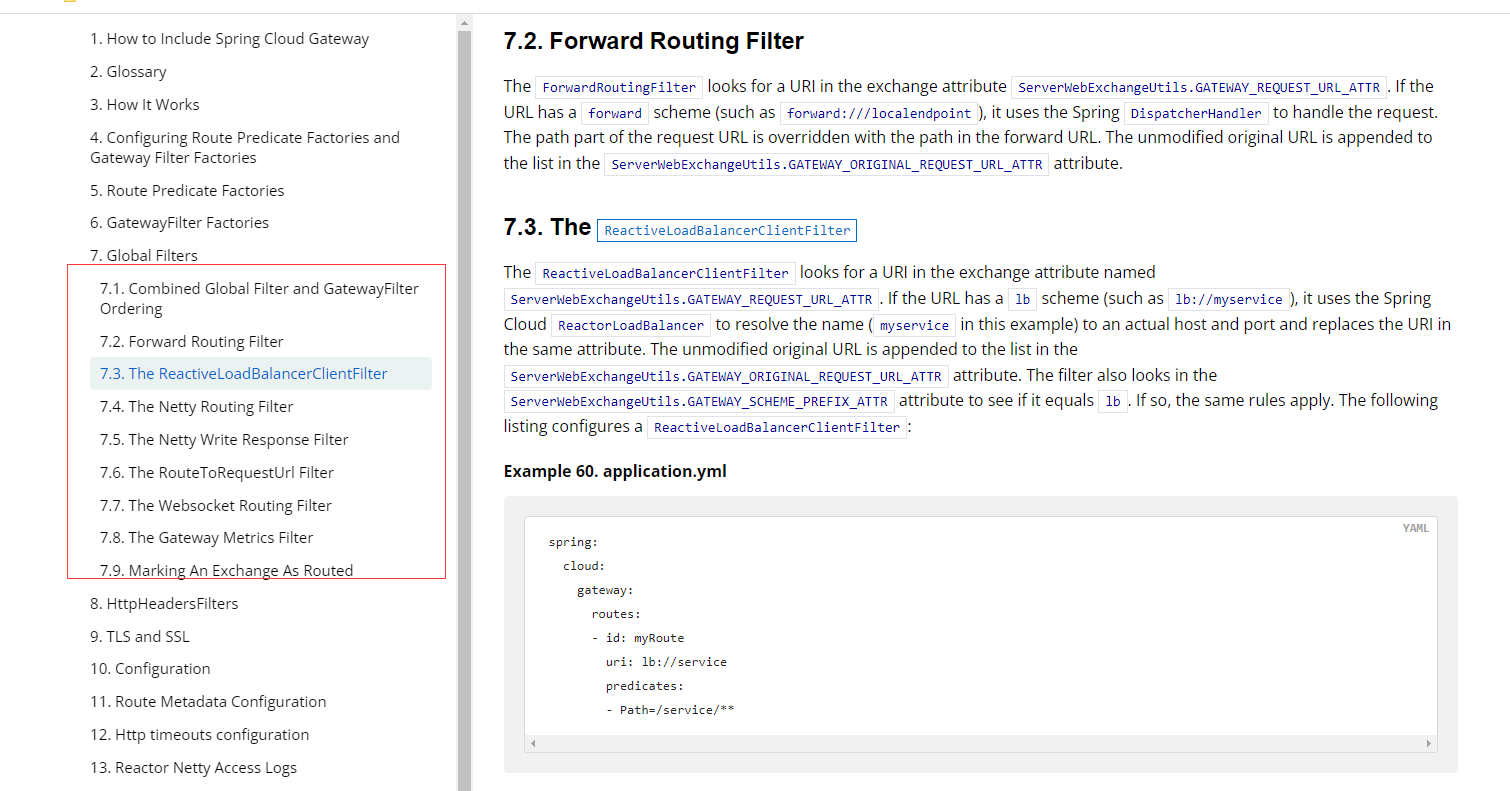This screenshot has height=791, width=1510.
Task: Click 'Example 60. application.yml' caption
Action: (x=615, y=471)
